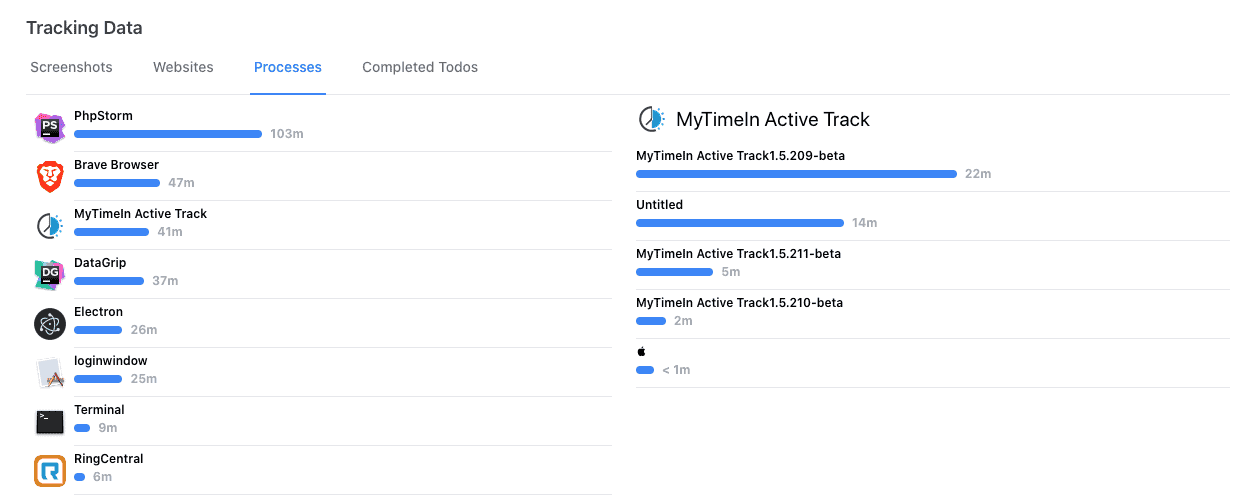Click the PhpStorm app icon
This screenshot has width=1260, height=500.
pos(50,127)
